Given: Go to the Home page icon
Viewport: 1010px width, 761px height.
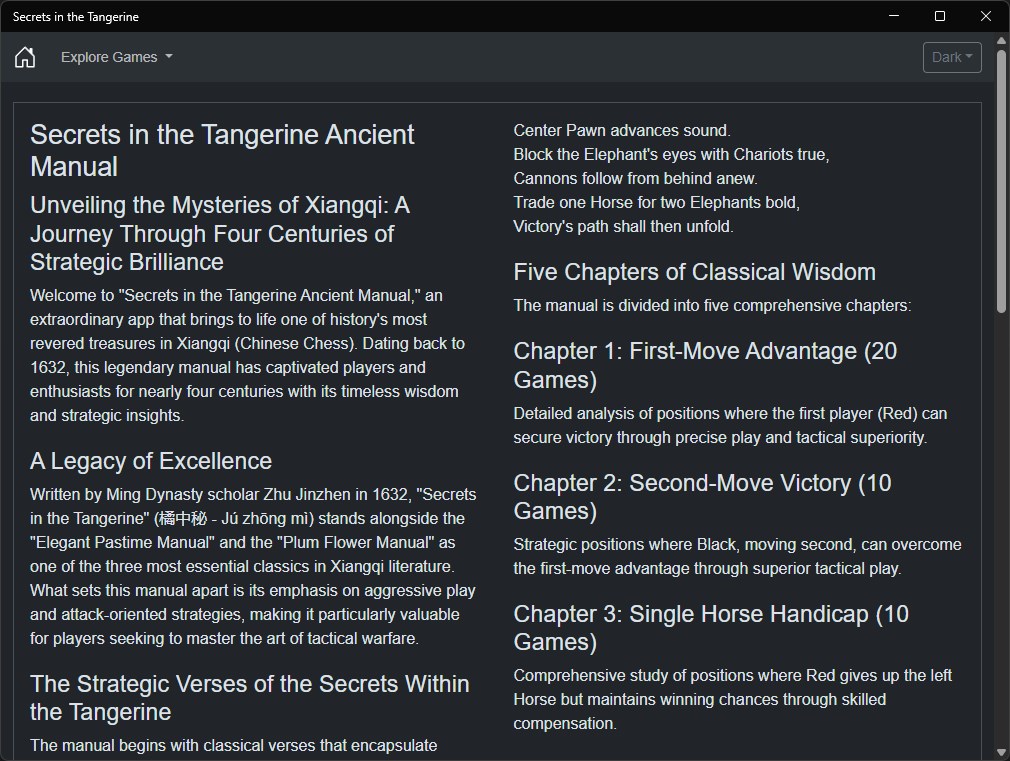Looking at the screenshot, I should 25,57.
